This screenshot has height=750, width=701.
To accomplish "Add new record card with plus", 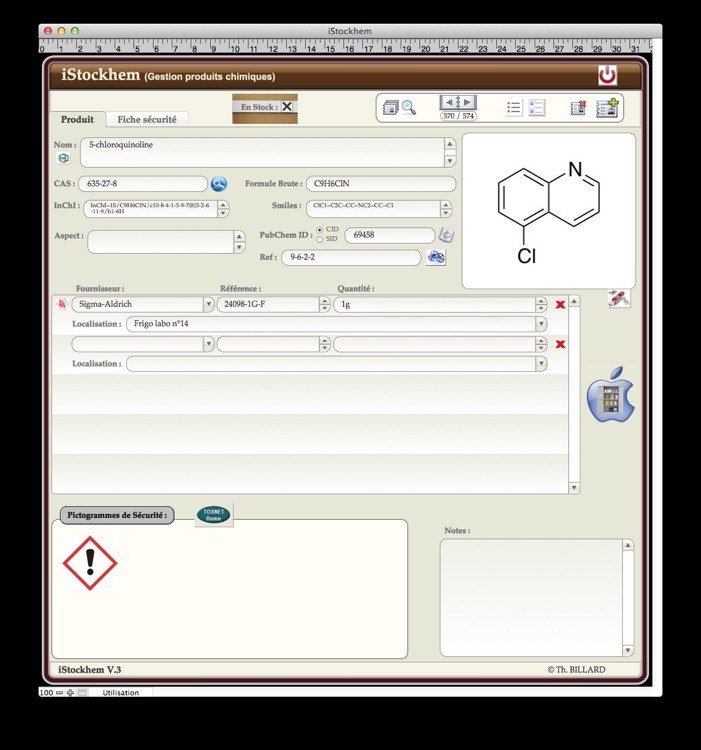I will [607, 108].
